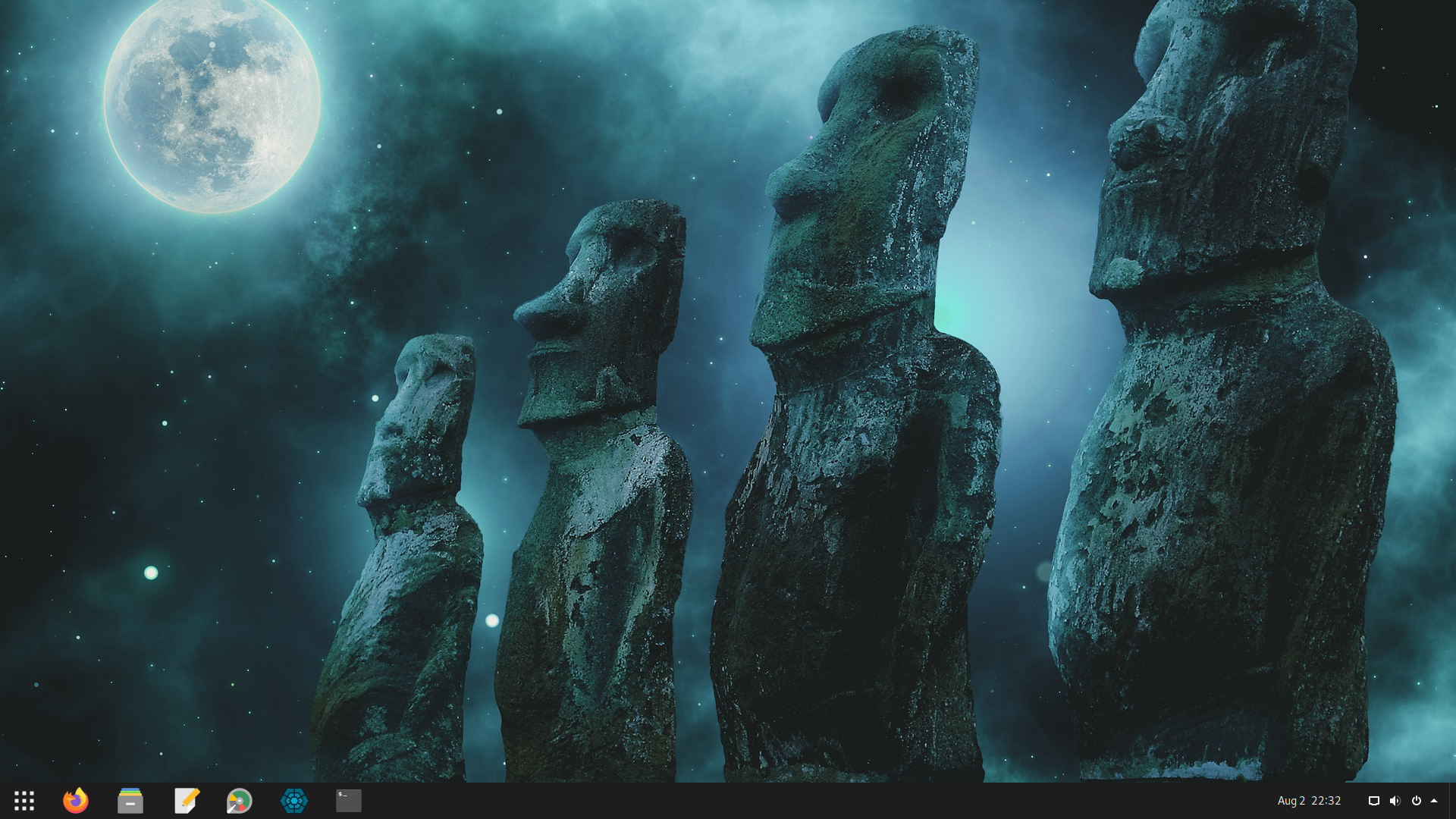
Task: Expand the system tray arrow
Action: tap(1434, 801)
